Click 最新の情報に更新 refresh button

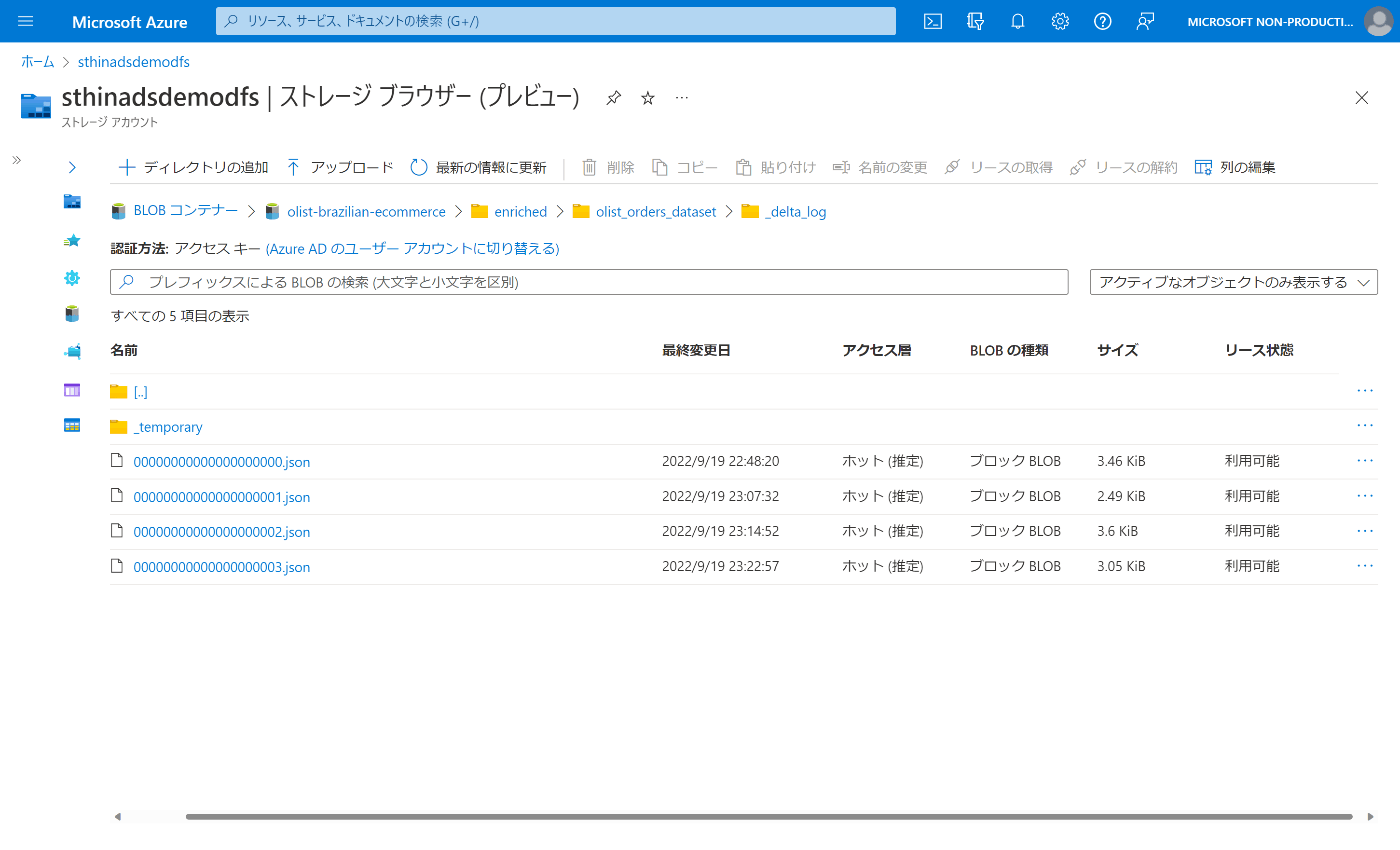[x=479, y=167]
